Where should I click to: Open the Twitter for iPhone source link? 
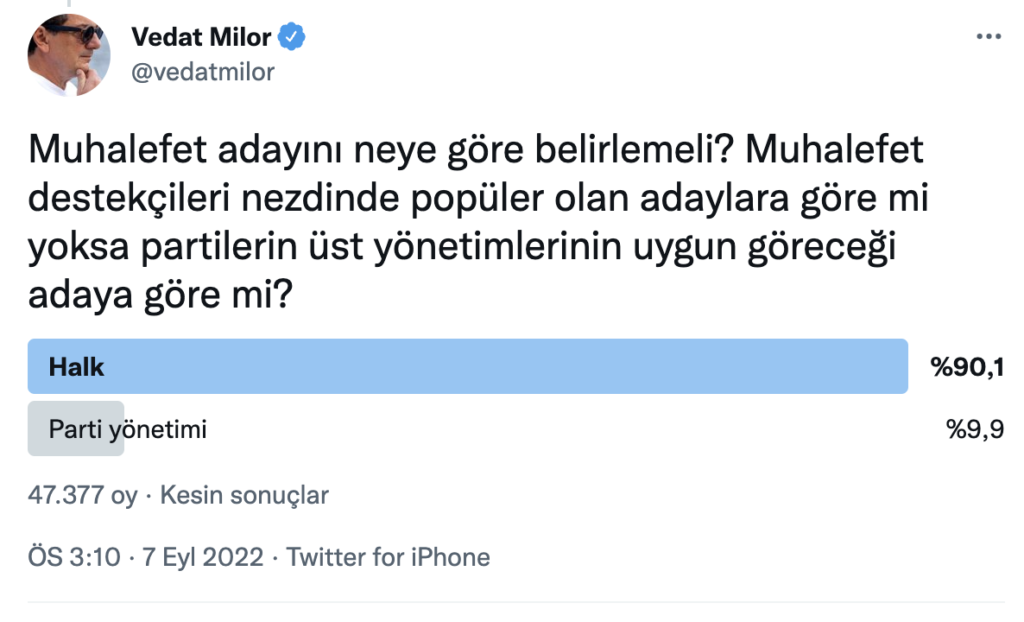point(388,557)
